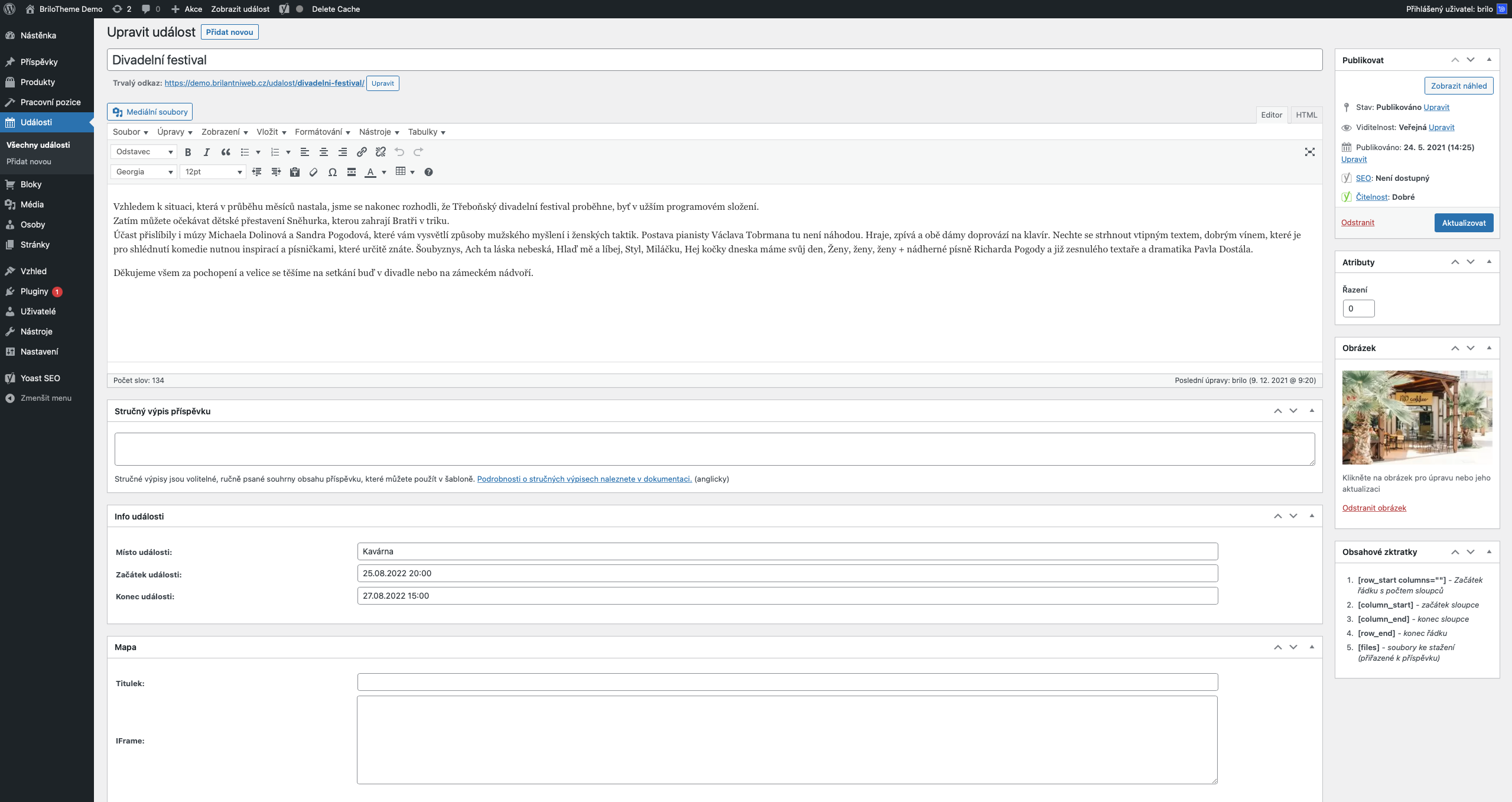The height and width of the screenshot is (802, 1512).
Task: Click the special character omega icon
Action: point(333,172)
